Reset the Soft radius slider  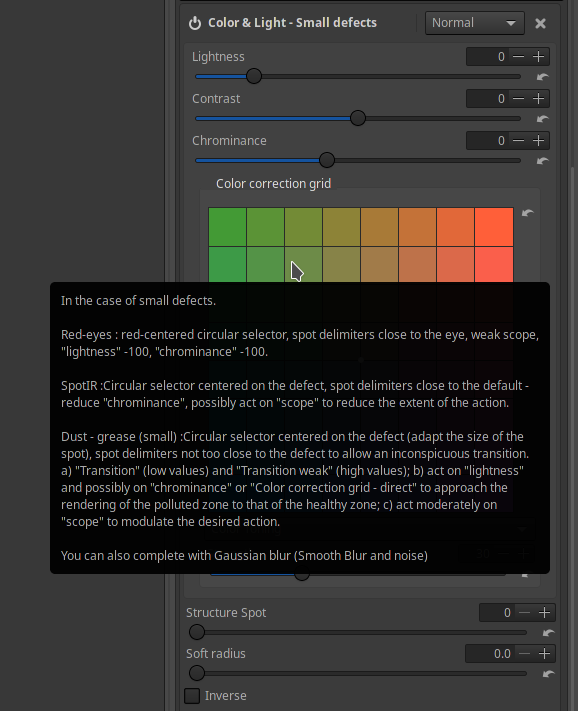point(549,674)
